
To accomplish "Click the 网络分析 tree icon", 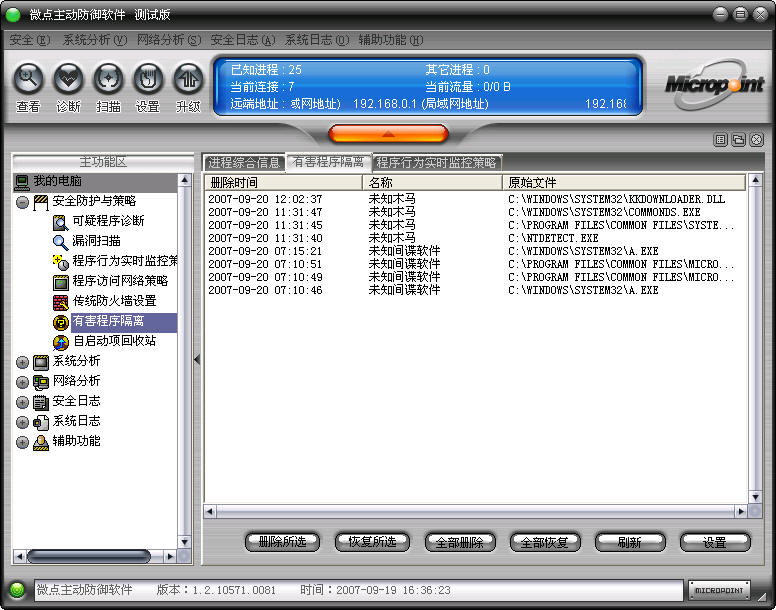I will pyautogui.click(x=41, y=382).
